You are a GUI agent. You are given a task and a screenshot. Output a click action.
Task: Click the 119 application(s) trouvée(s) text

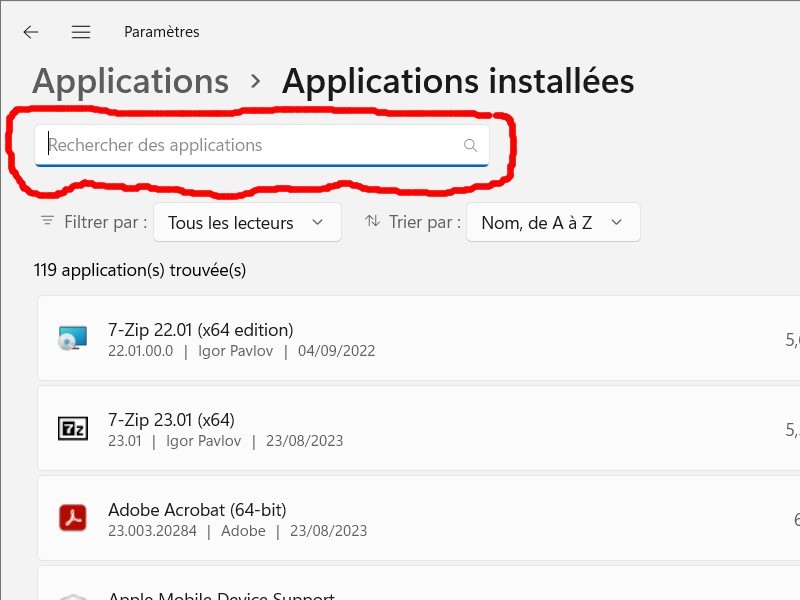click(x=140, y=270)
